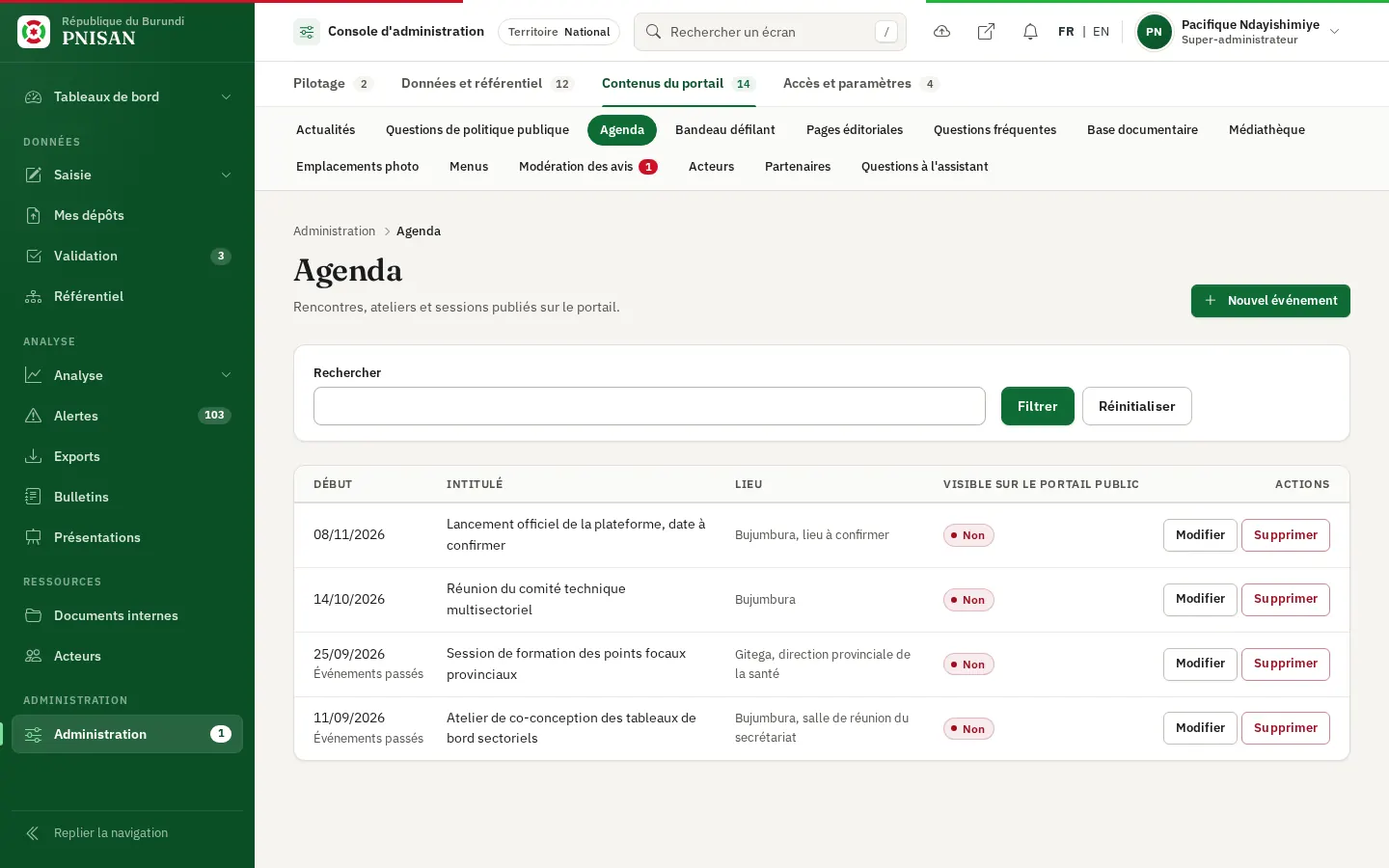Switch to Données et référentiel tab
The height and width of the screenshot is (868, 1389).
coord(487,84)
